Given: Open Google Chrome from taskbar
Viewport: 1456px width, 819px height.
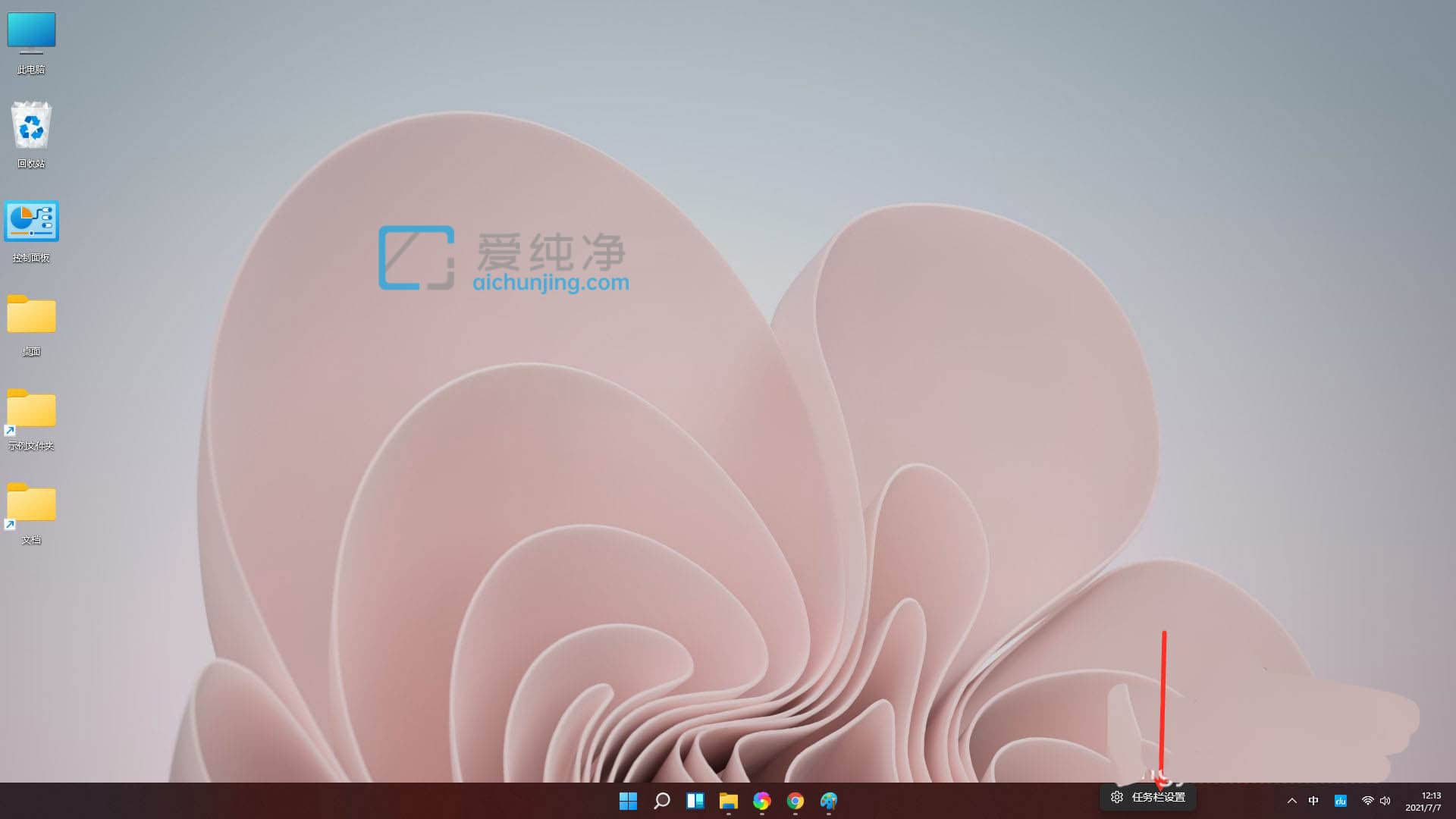Looking at the screenshot, I should [795, 801].
